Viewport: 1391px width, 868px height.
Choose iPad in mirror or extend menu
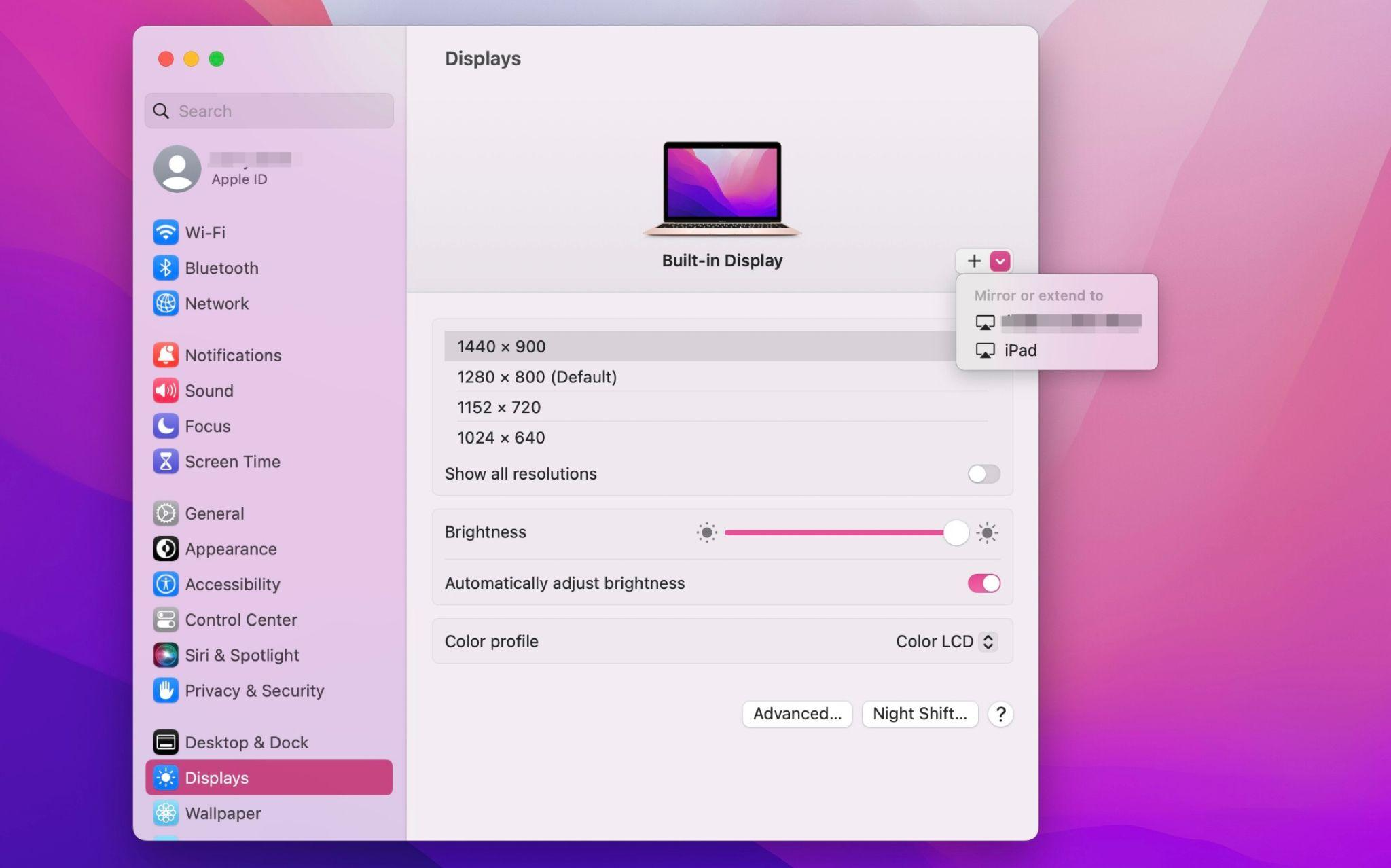pos(1056,350)
